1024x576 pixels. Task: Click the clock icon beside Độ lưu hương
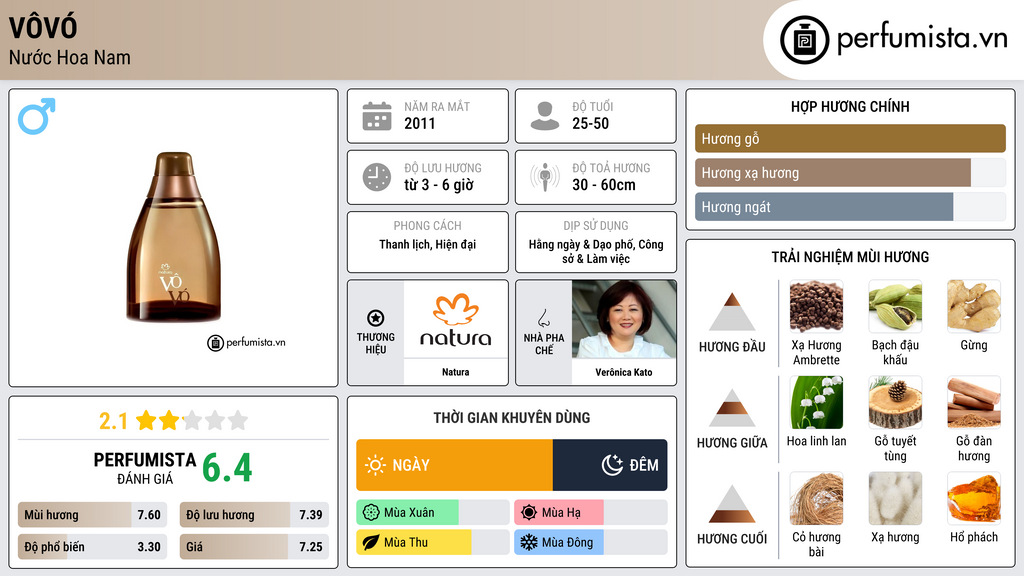pos(377,177)
